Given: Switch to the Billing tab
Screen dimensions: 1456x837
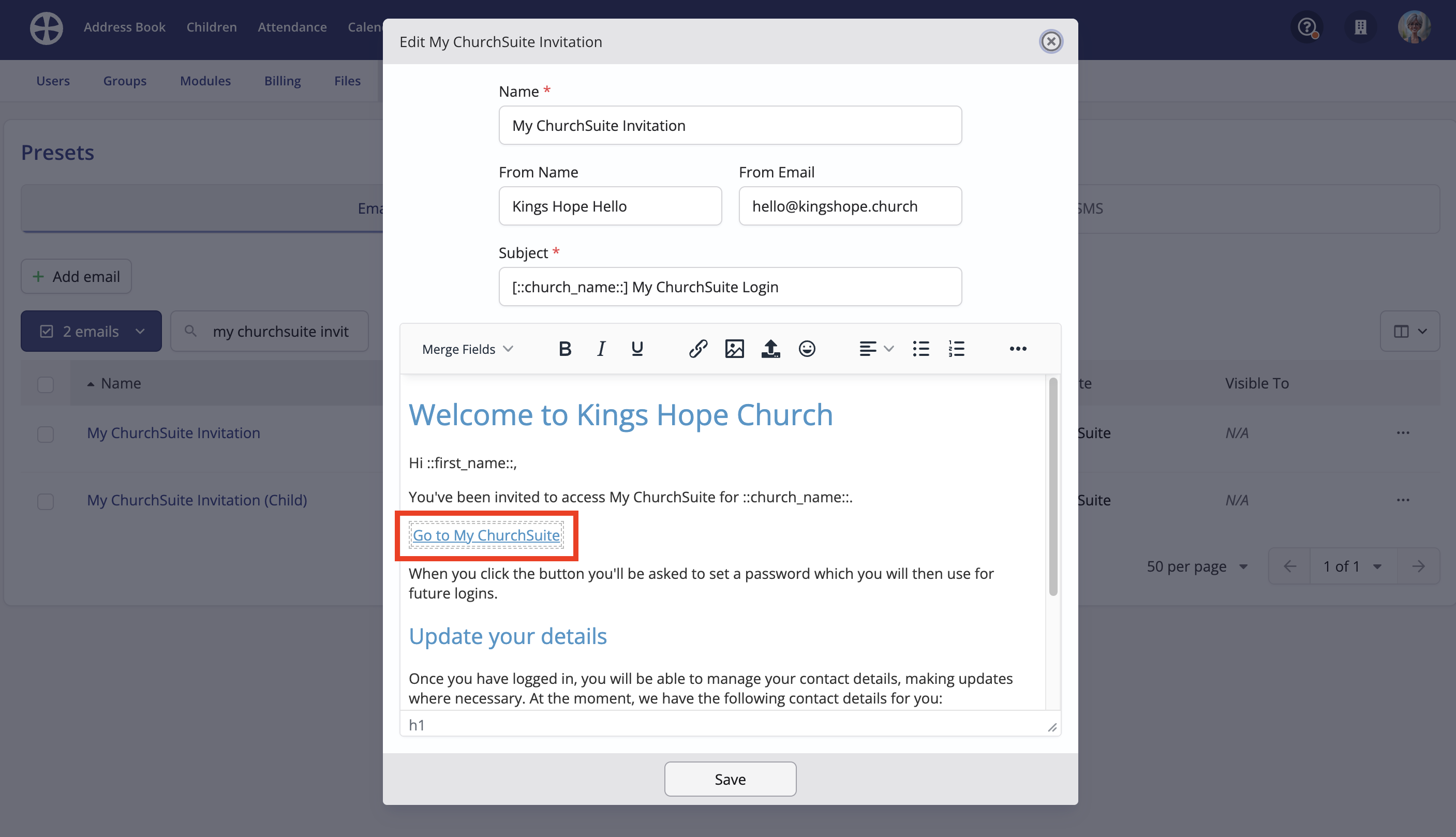Looking at the screenshot, I should (282, 81).
